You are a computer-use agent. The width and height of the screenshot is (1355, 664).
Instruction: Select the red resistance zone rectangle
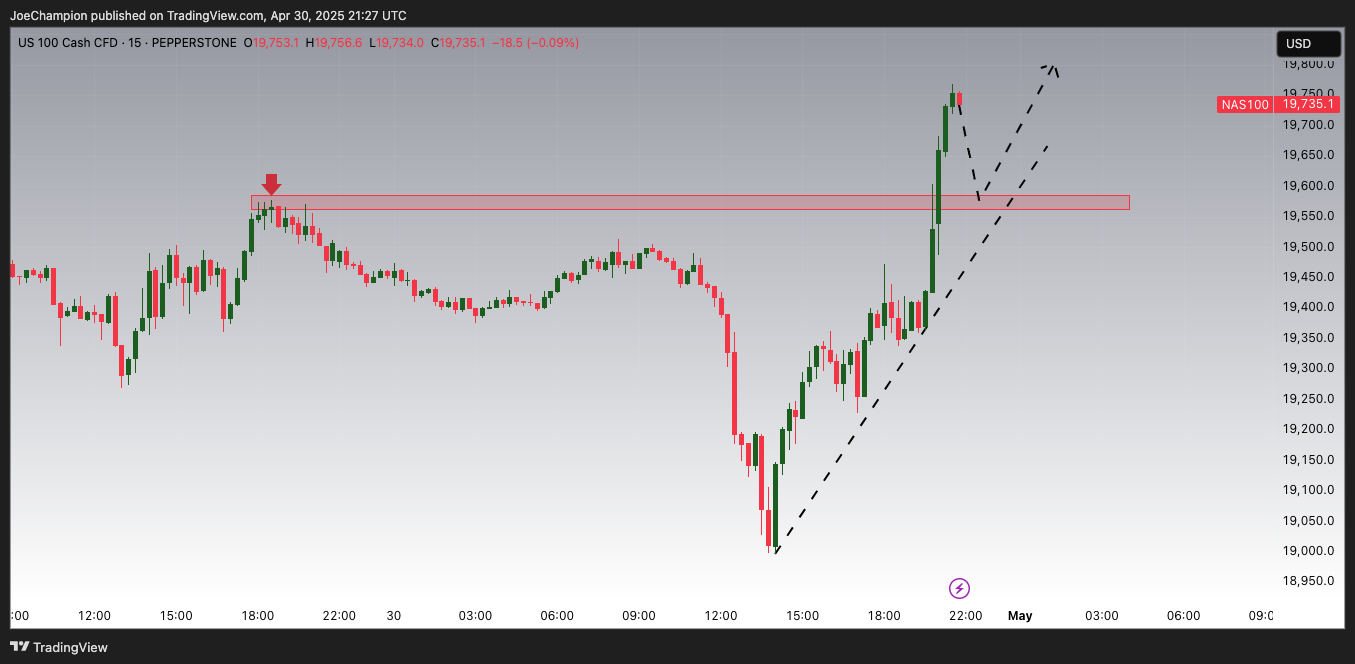click(690, 202)
